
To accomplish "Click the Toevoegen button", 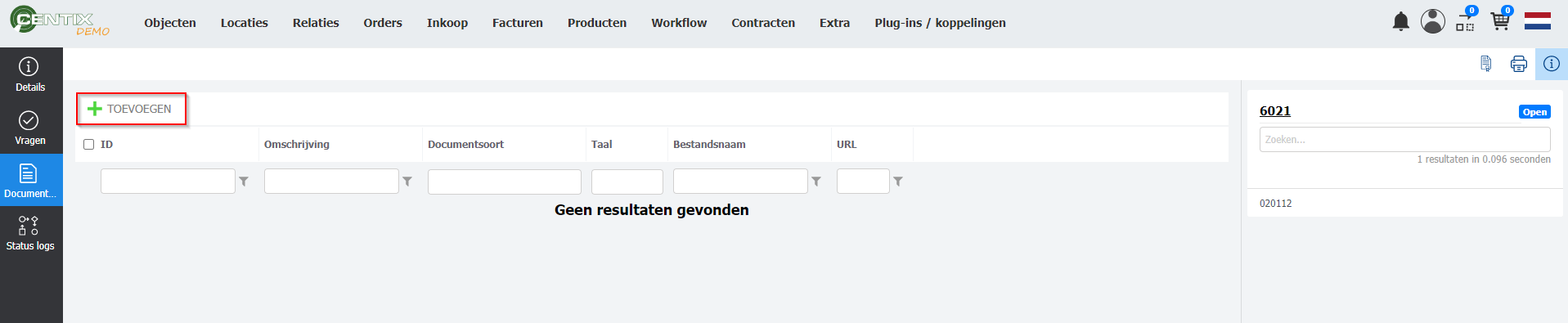I will [x=131, y=109].
